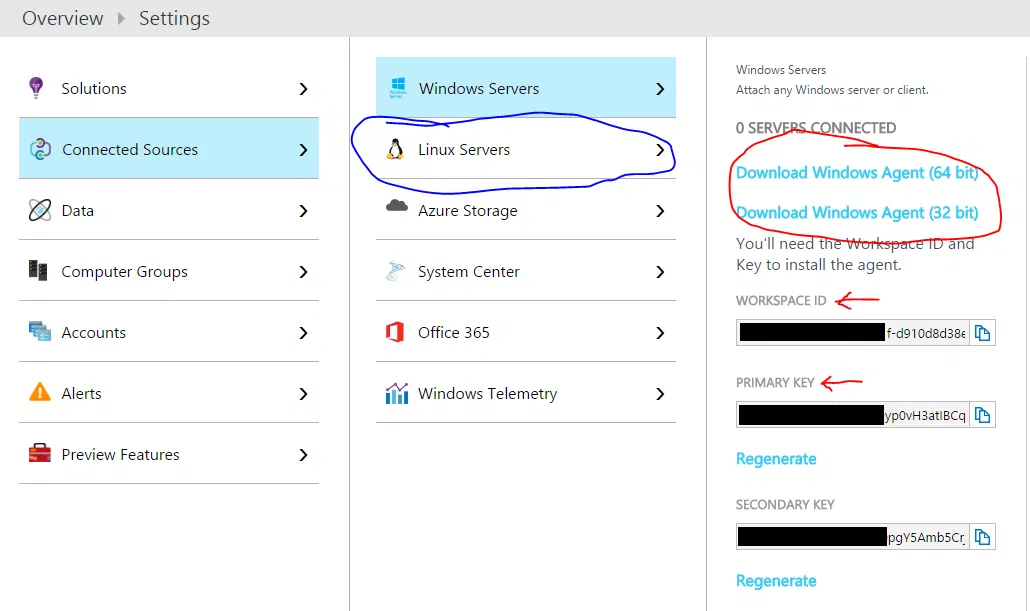The image size is (1030, 611).
Task: Click the Windows Servers logo icon
Action: (x=398, y=87)
